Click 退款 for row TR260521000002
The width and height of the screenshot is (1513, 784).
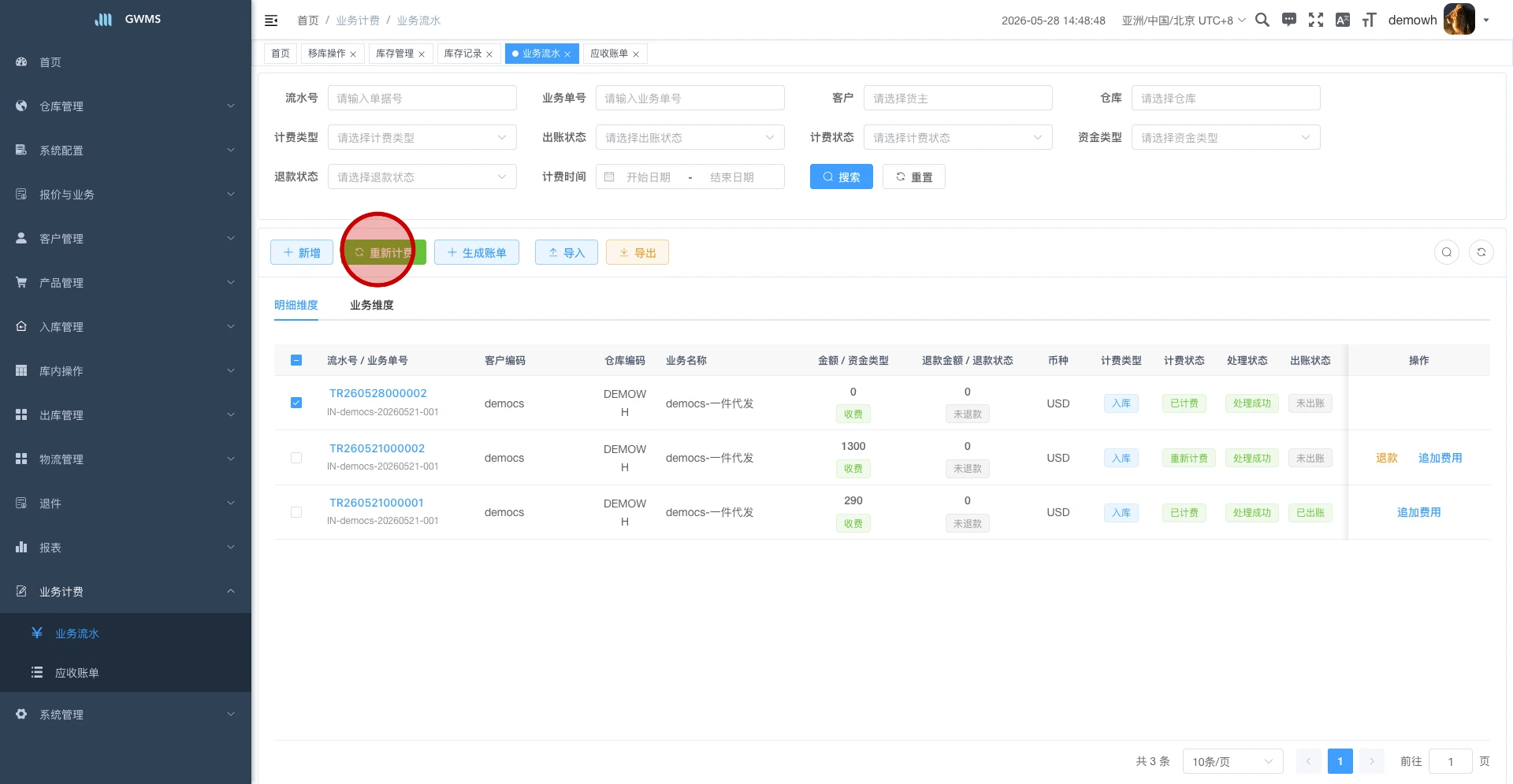[x=1387, y=458]
